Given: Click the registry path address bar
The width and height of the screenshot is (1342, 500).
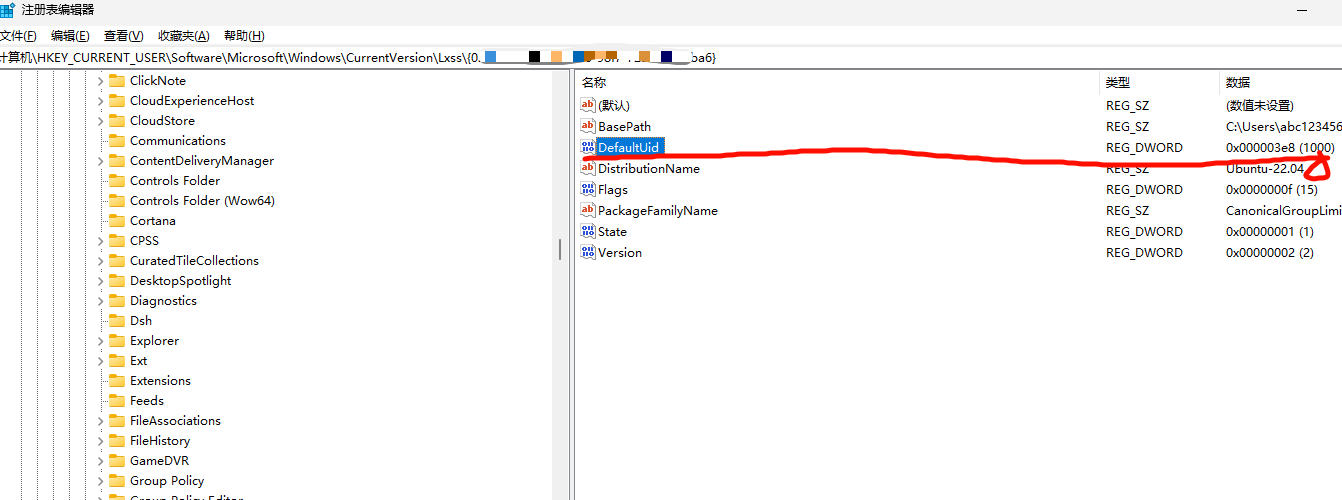Looking at the screenshot, I should [x=671, y=57].
